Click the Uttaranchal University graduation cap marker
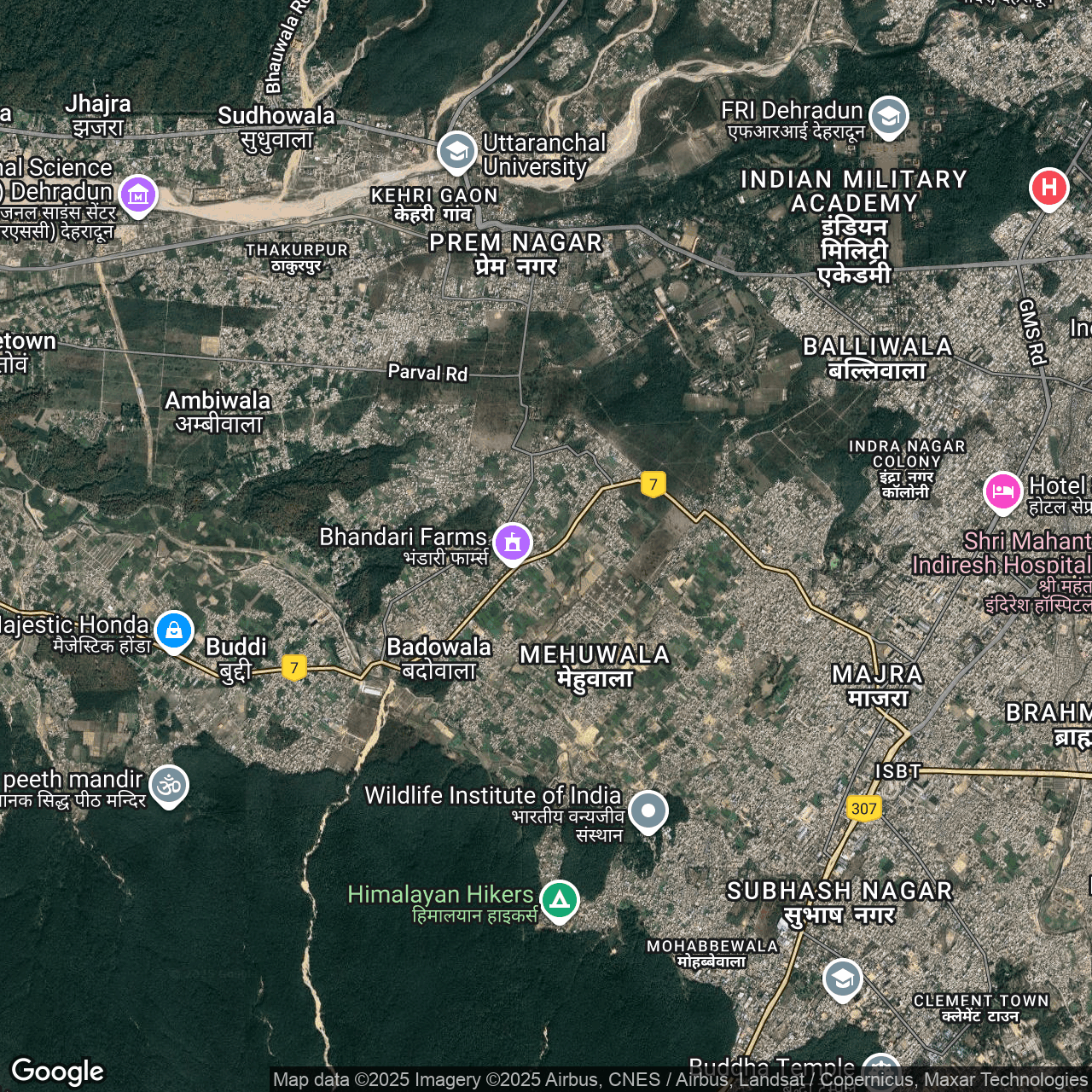 pos(456,152)
